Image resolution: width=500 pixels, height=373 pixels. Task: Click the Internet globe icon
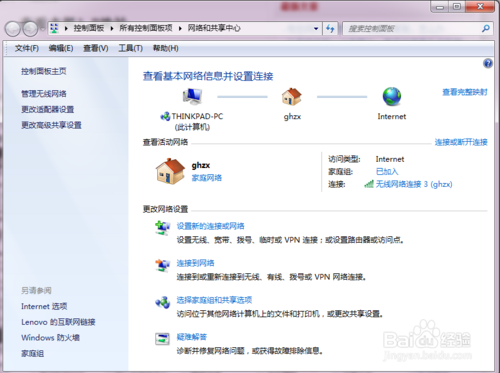tap(392, 97)
